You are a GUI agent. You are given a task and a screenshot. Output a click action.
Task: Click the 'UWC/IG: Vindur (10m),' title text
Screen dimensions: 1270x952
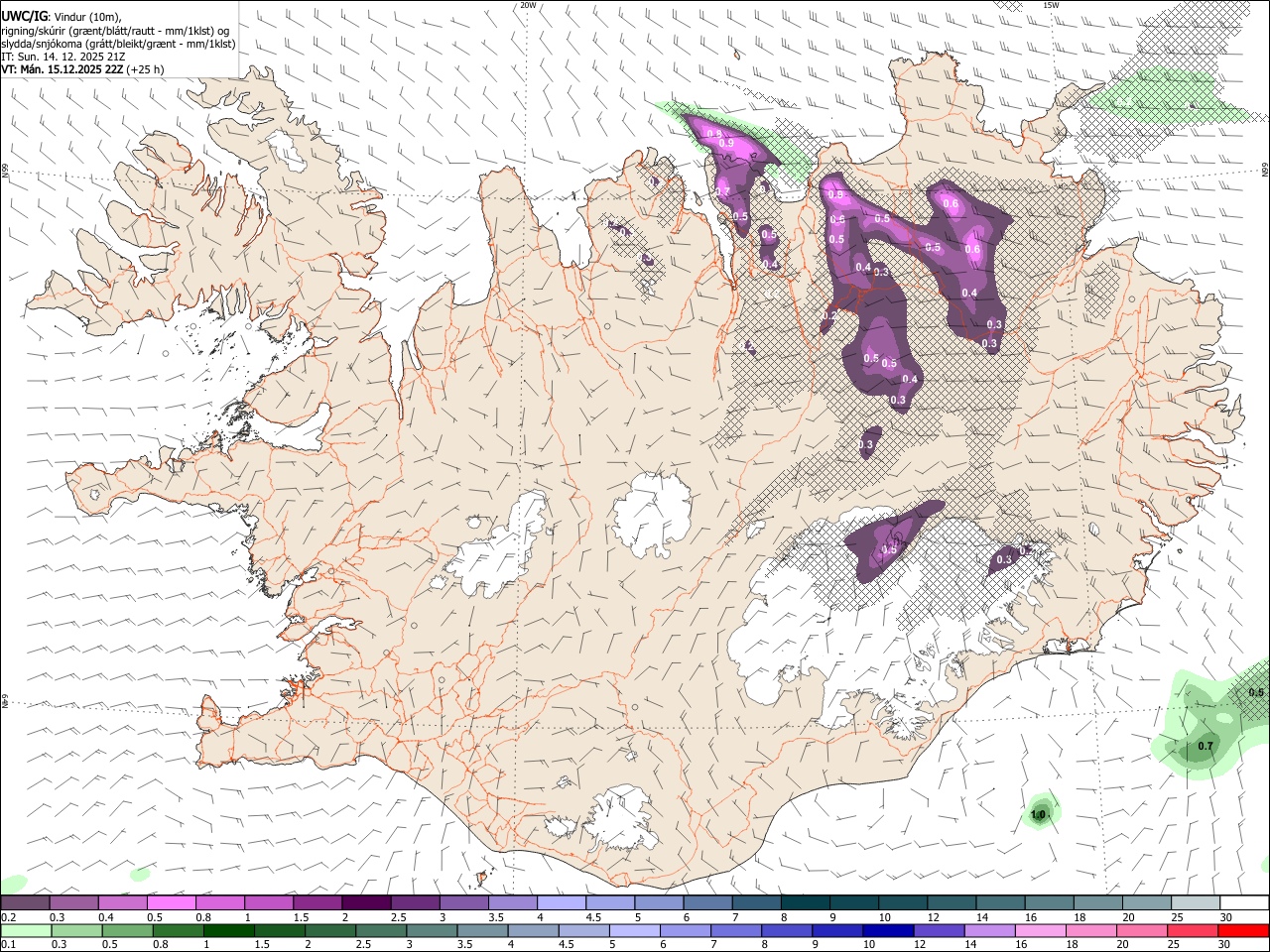62,16
